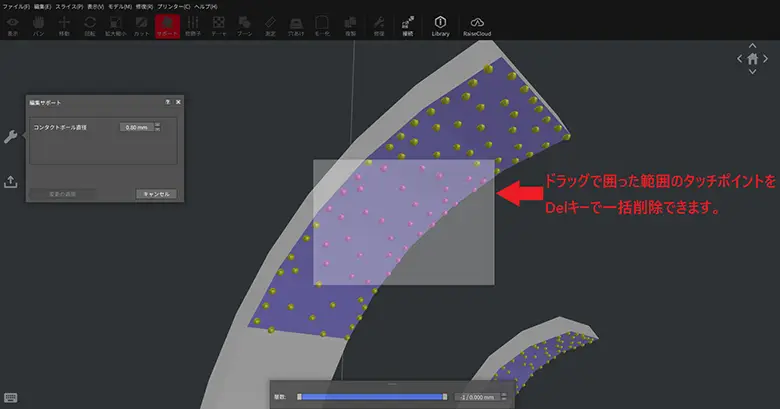The width and height of the screenshot is (780, 409).
Task: Select the 回転 (Rotate) tool
Action: click(x=90, y=24)
